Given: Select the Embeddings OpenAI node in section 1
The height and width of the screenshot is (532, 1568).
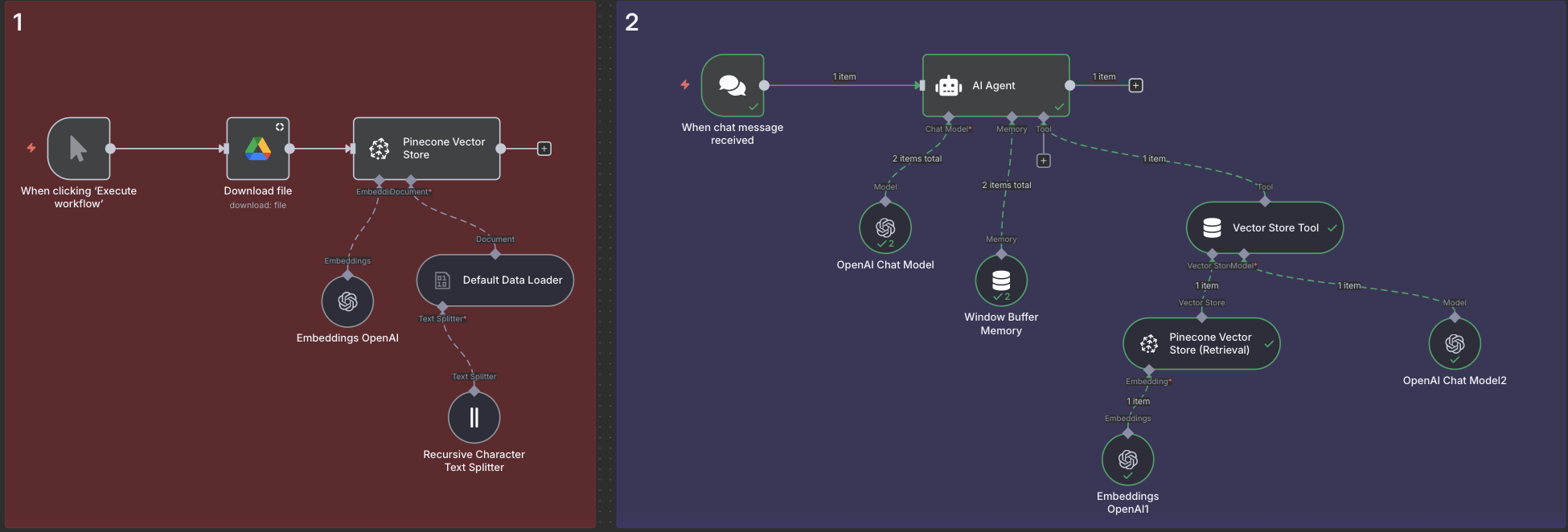Looking at the screenshot, I should tap(347, 301).
